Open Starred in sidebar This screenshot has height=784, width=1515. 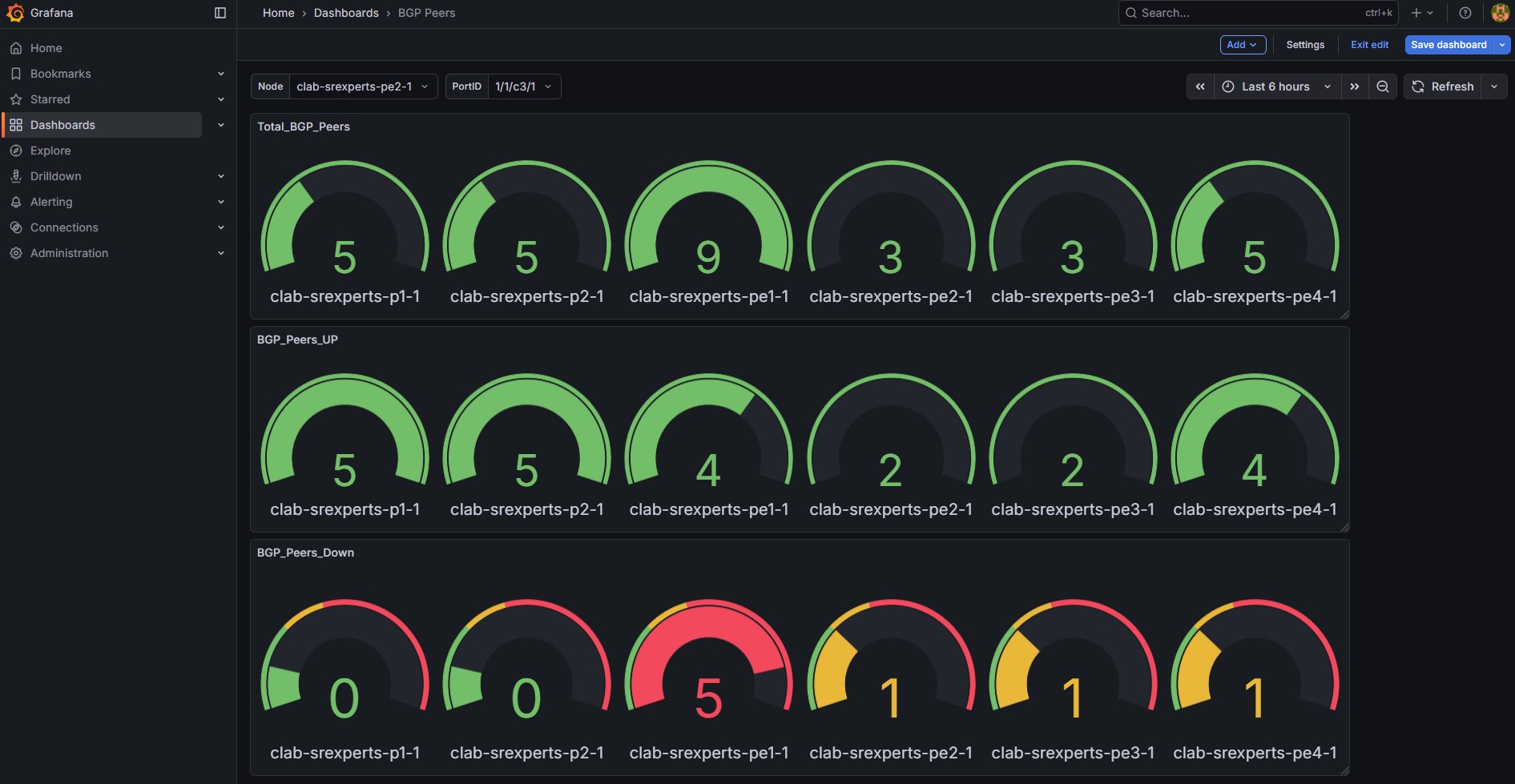(x=50, y=99)
